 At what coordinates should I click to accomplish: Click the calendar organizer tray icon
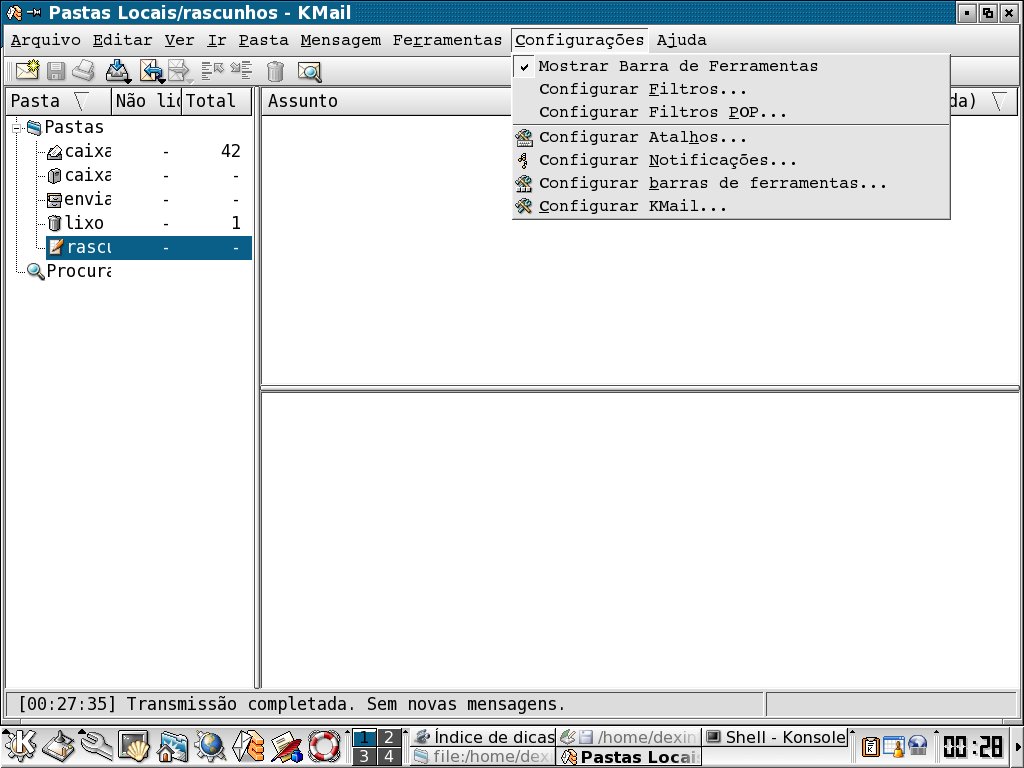[894, 746]
